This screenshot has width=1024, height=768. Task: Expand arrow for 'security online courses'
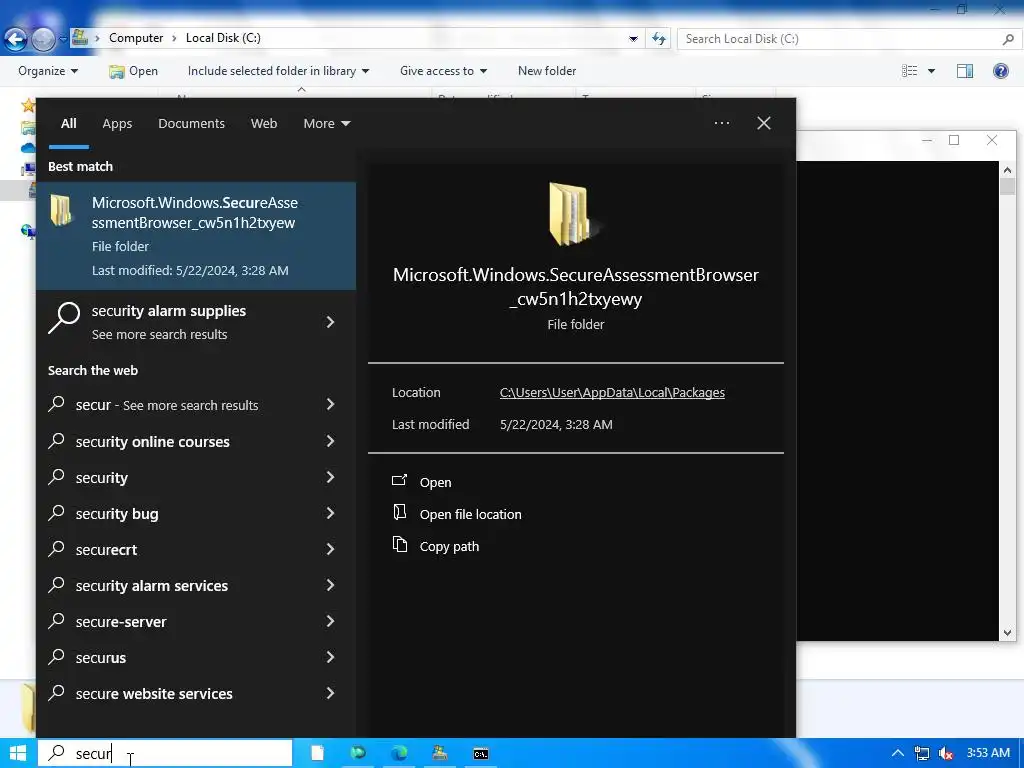coord(330,441)
